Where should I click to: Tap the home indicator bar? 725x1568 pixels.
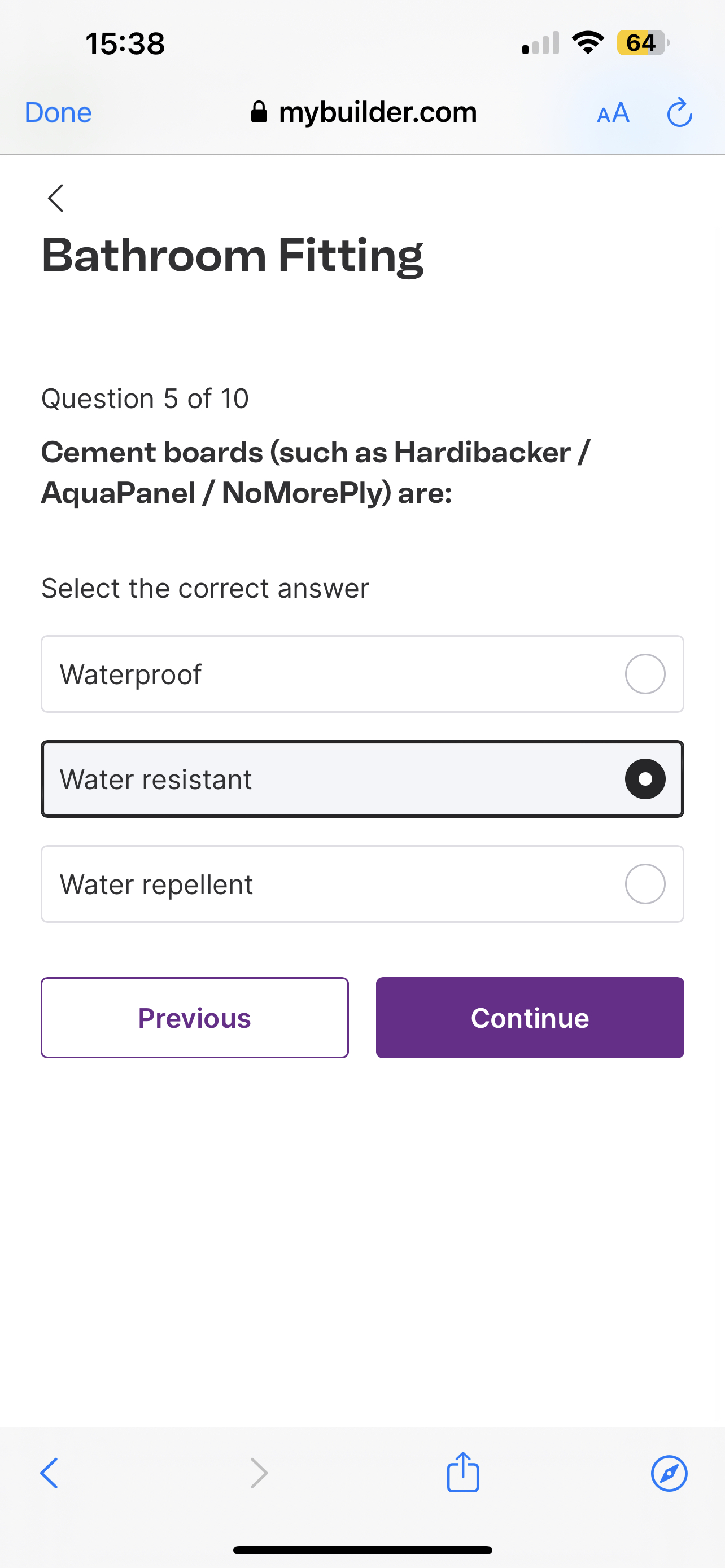pyautogui.click(x=362, y=1550)
